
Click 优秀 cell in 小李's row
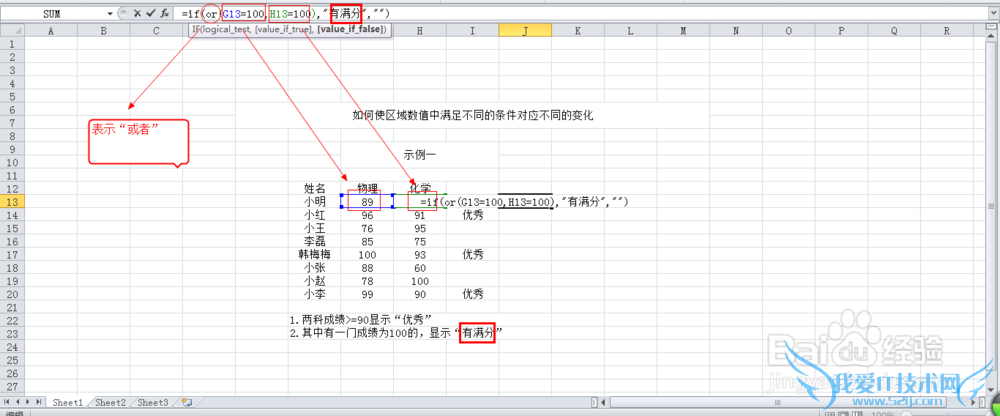[x=473, y=294]
